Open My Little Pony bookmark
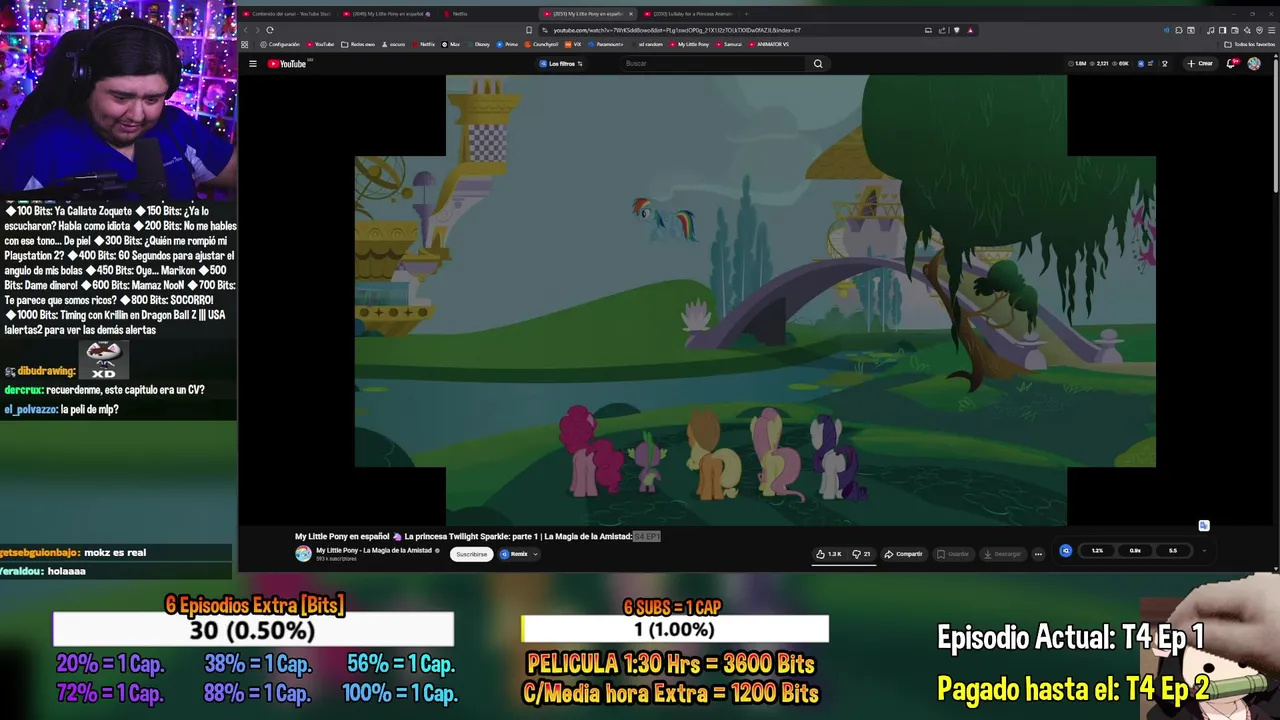 pos(690,44)
